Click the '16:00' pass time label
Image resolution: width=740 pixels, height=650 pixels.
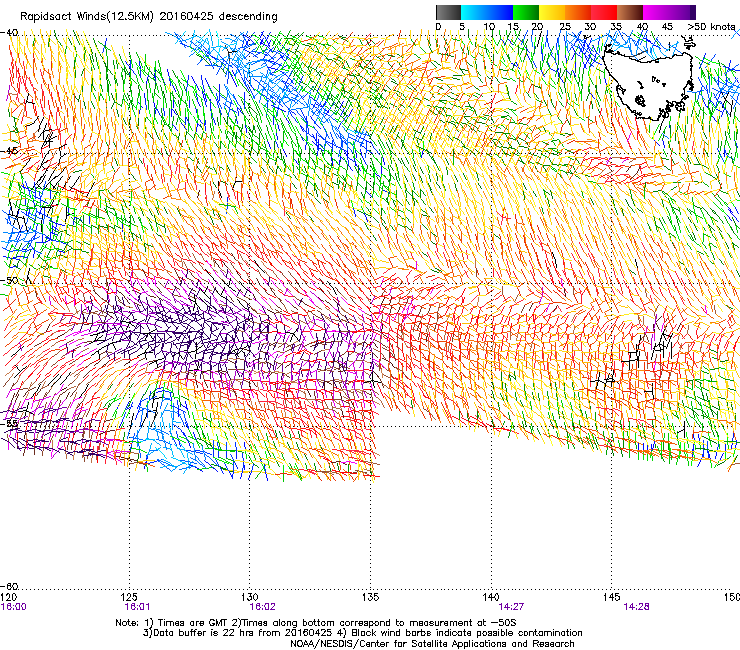pyautogui.click(x=14, y=607)
